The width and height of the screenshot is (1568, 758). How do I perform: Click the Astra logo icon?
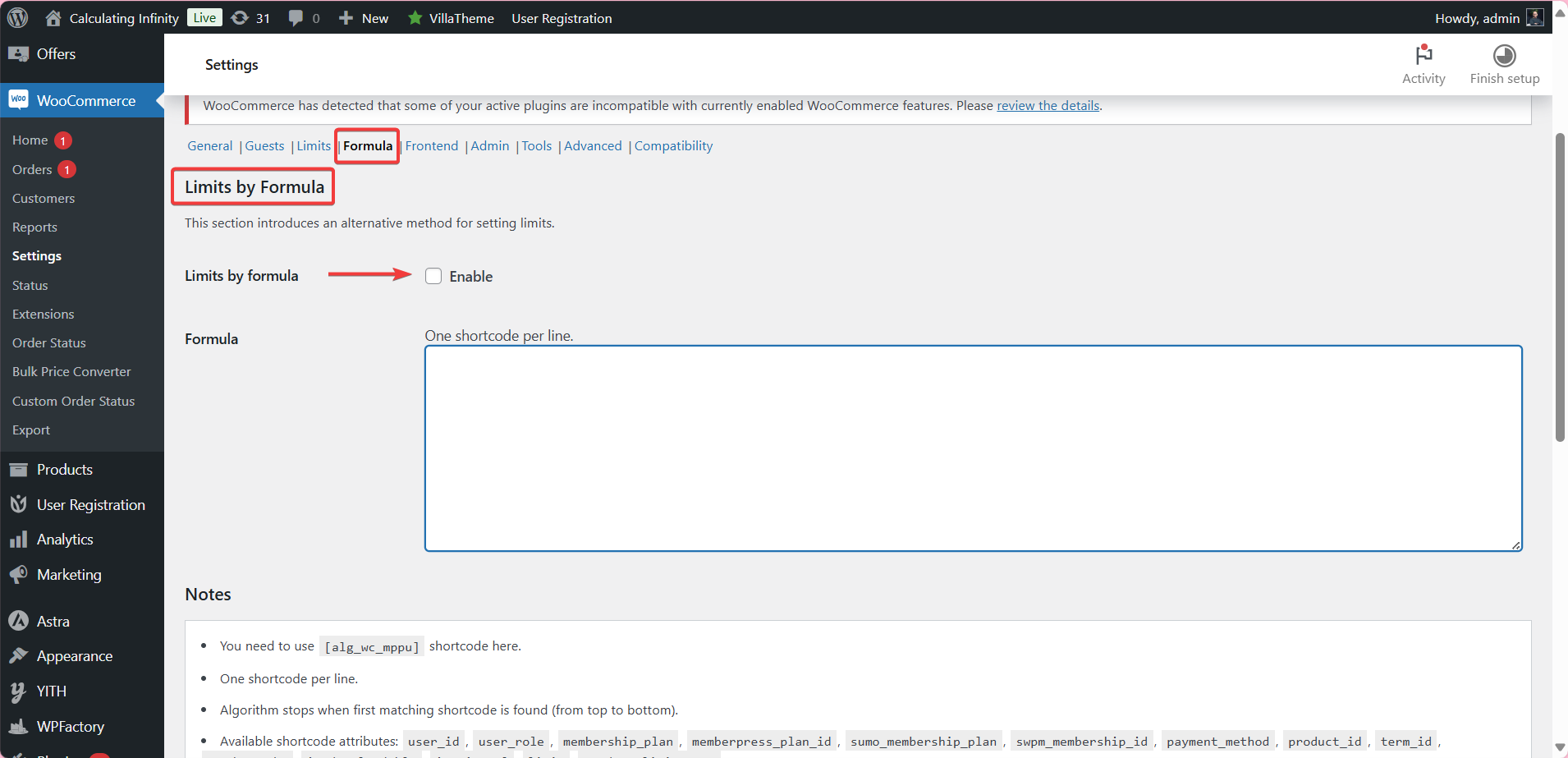pos(18,621)
